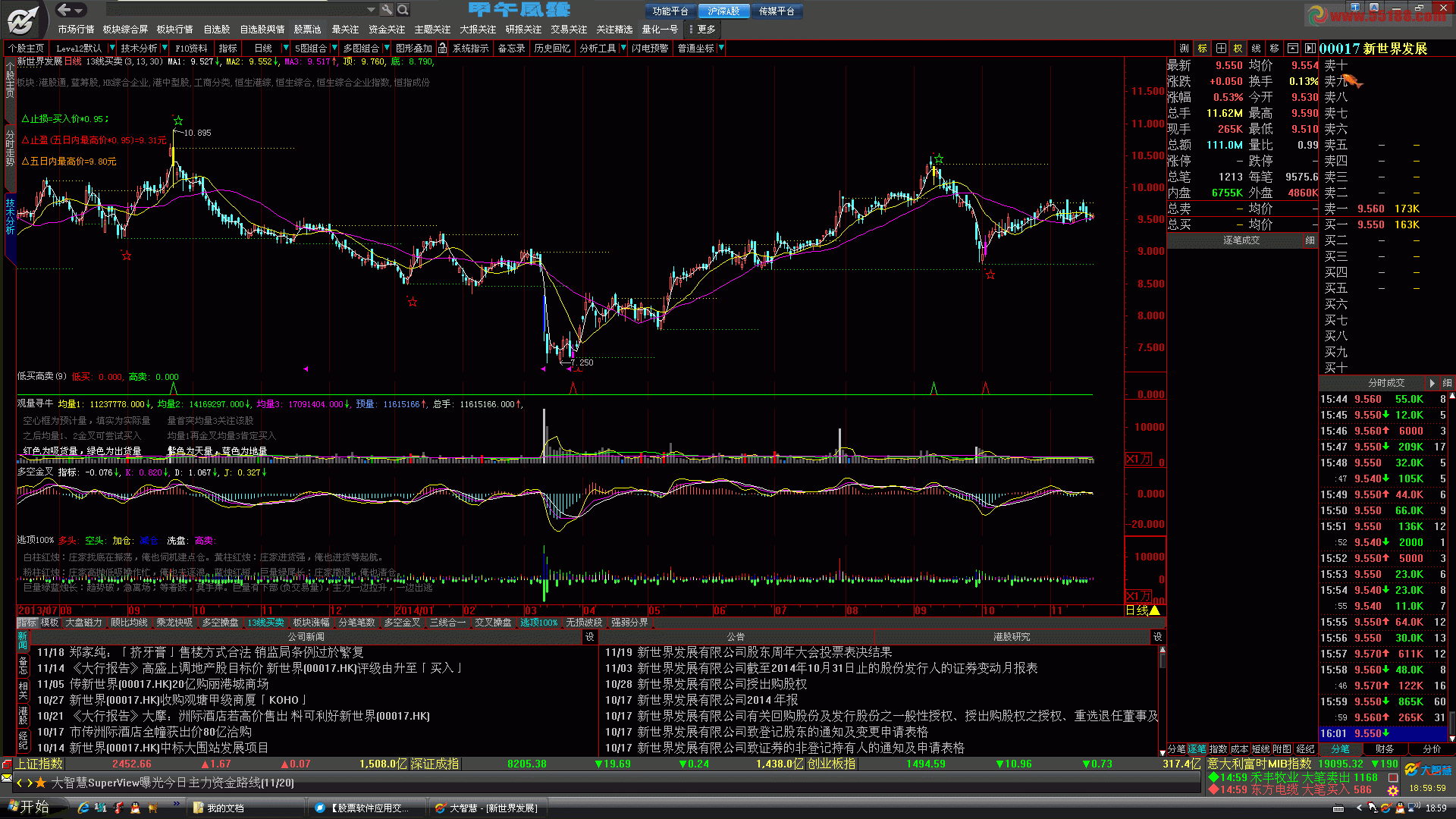Open the 市场行情 menu
Viewport: 1456px width, 819px height.
76,29
